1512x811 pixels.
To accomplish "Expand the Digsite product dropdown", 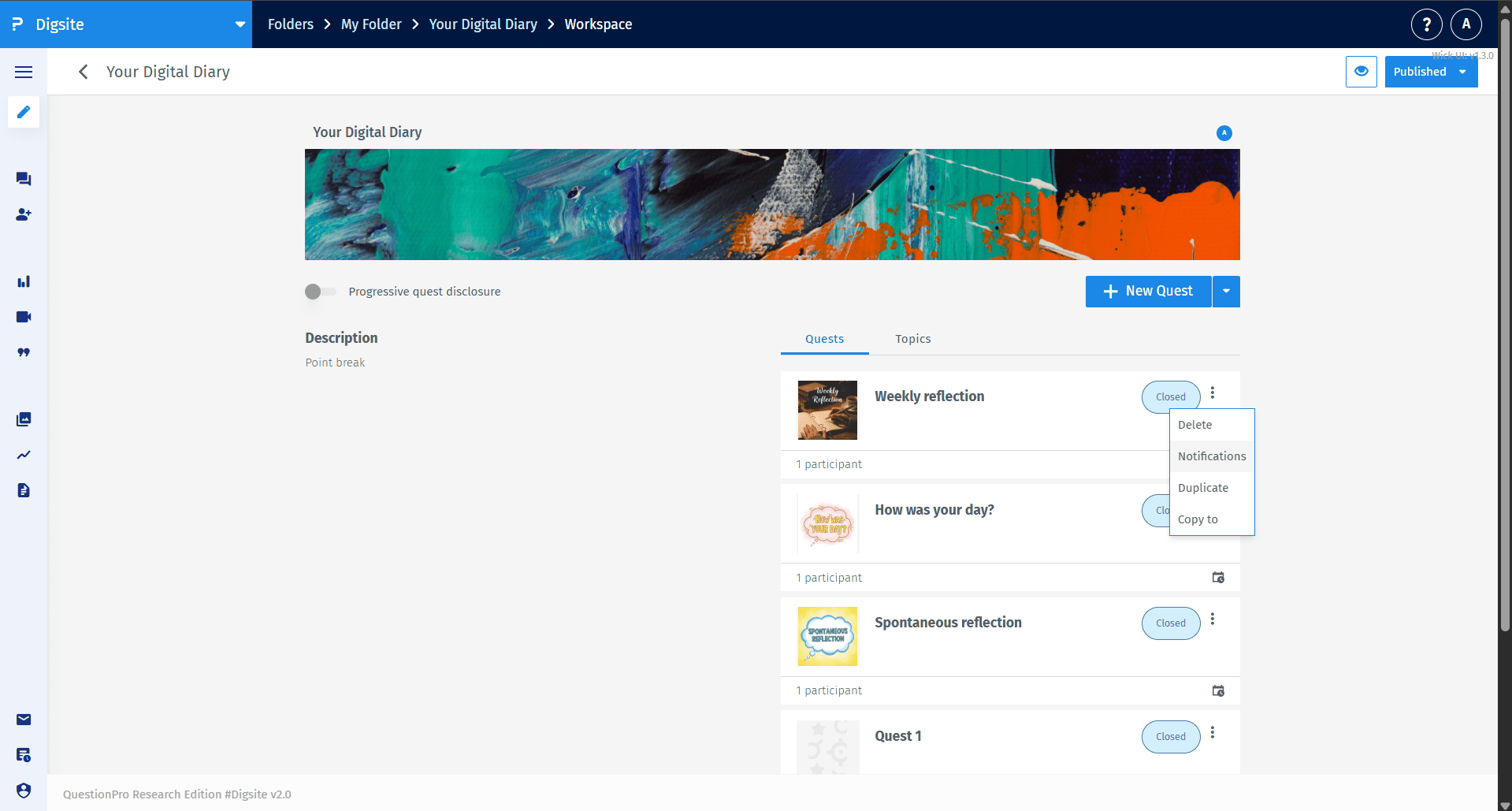I will pos(240,24).
